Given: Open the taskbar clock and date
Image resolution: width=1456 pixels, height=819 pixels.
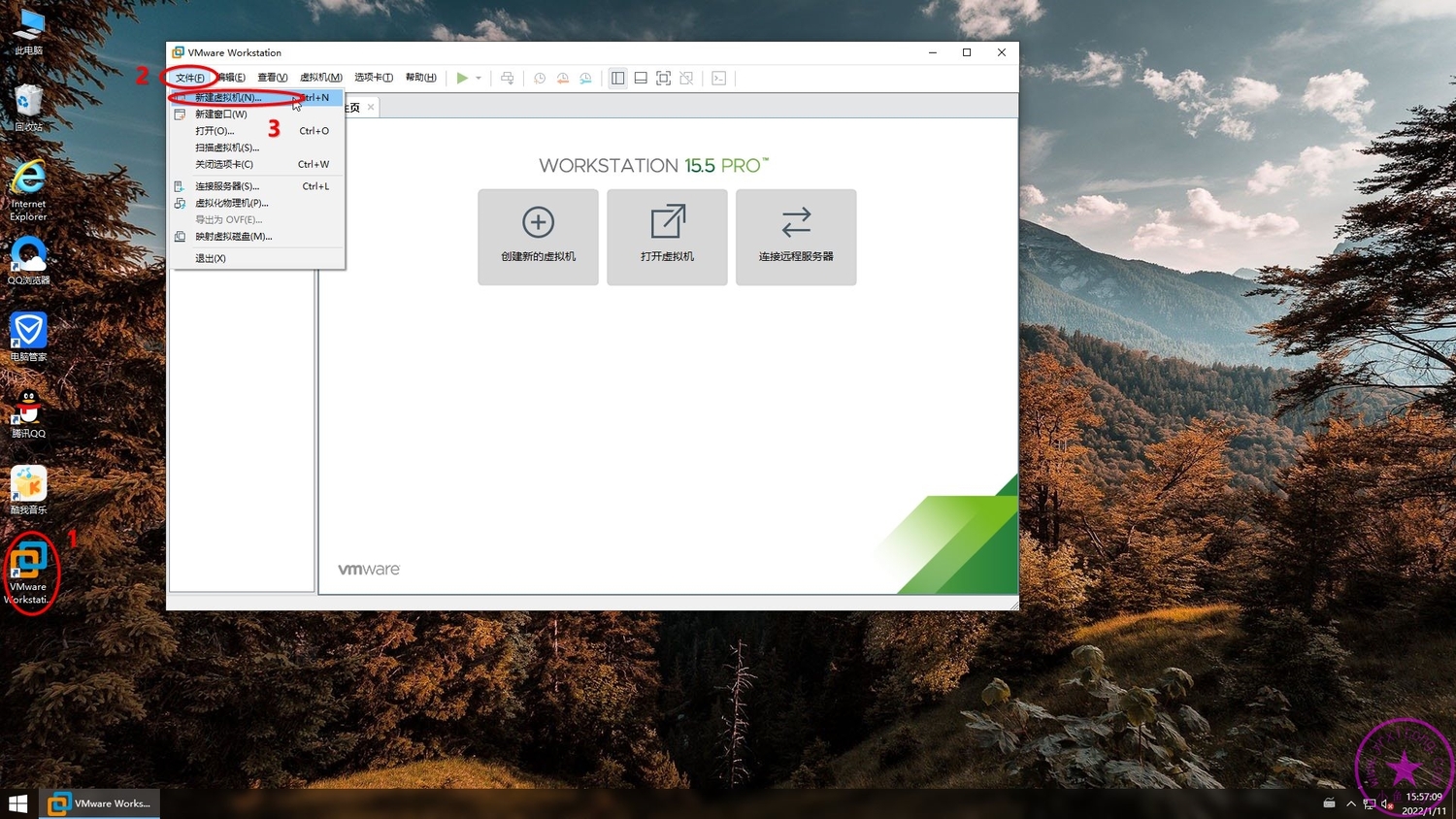Looking at the screenshot, I should (1424, 803).
